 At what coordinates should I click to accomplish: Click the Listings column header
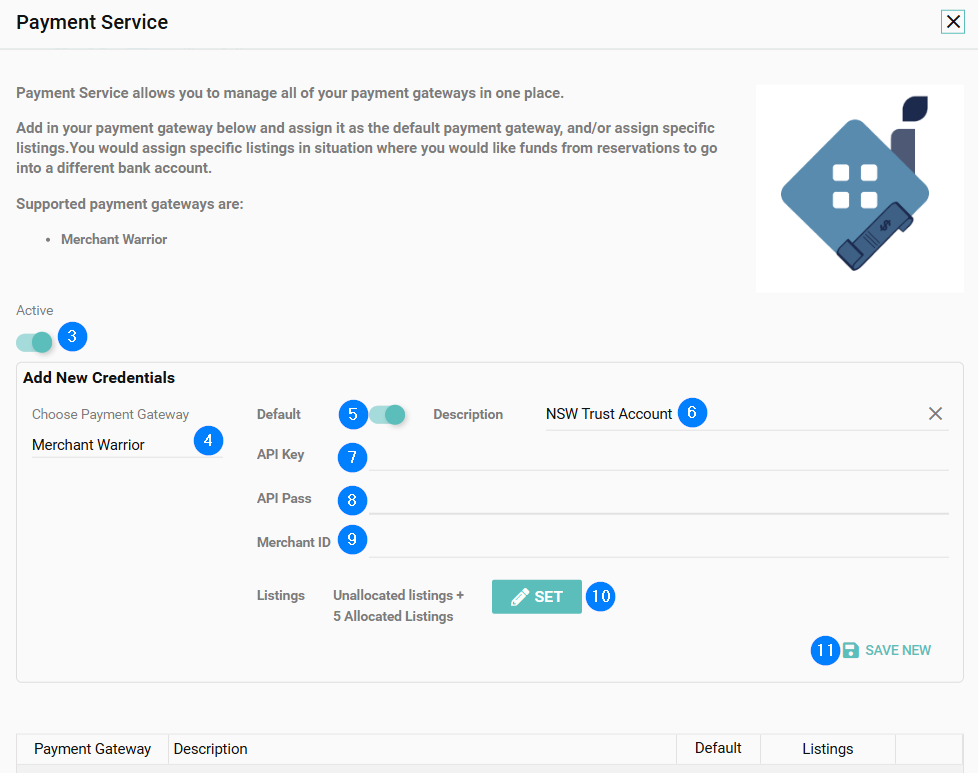point(827,748)
